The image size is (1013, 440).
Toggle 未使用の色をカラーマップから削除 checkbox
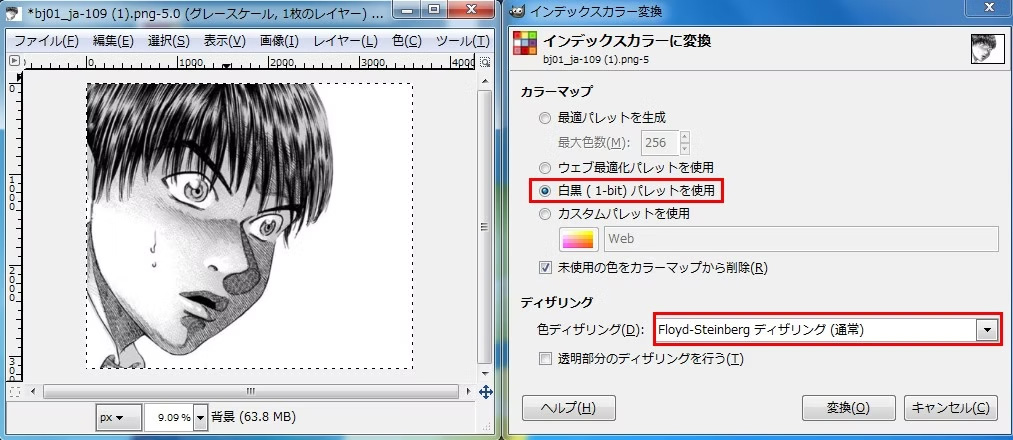(545, 267)
